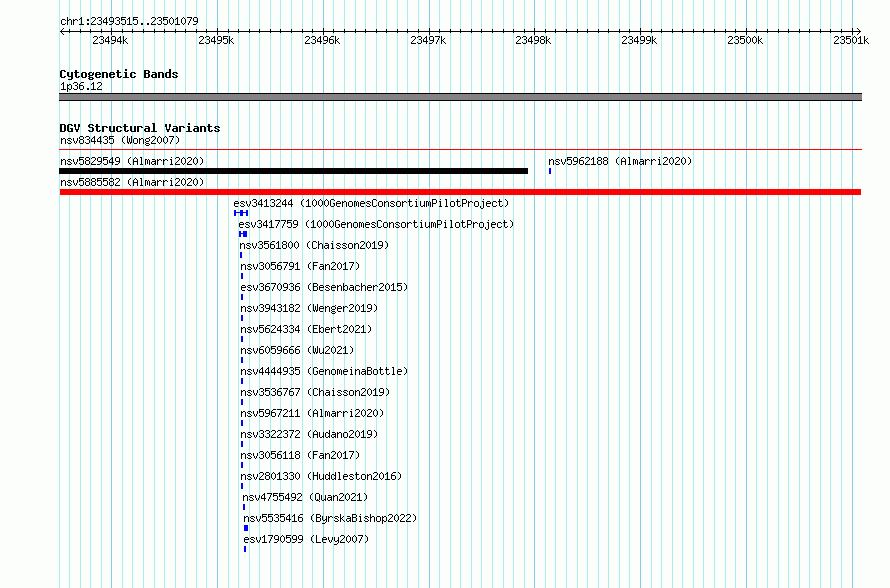This screenshot has height=588, width=890.
Task: Click the blue nsv2801330 variant glyph
Action: (x=242, y=486)
